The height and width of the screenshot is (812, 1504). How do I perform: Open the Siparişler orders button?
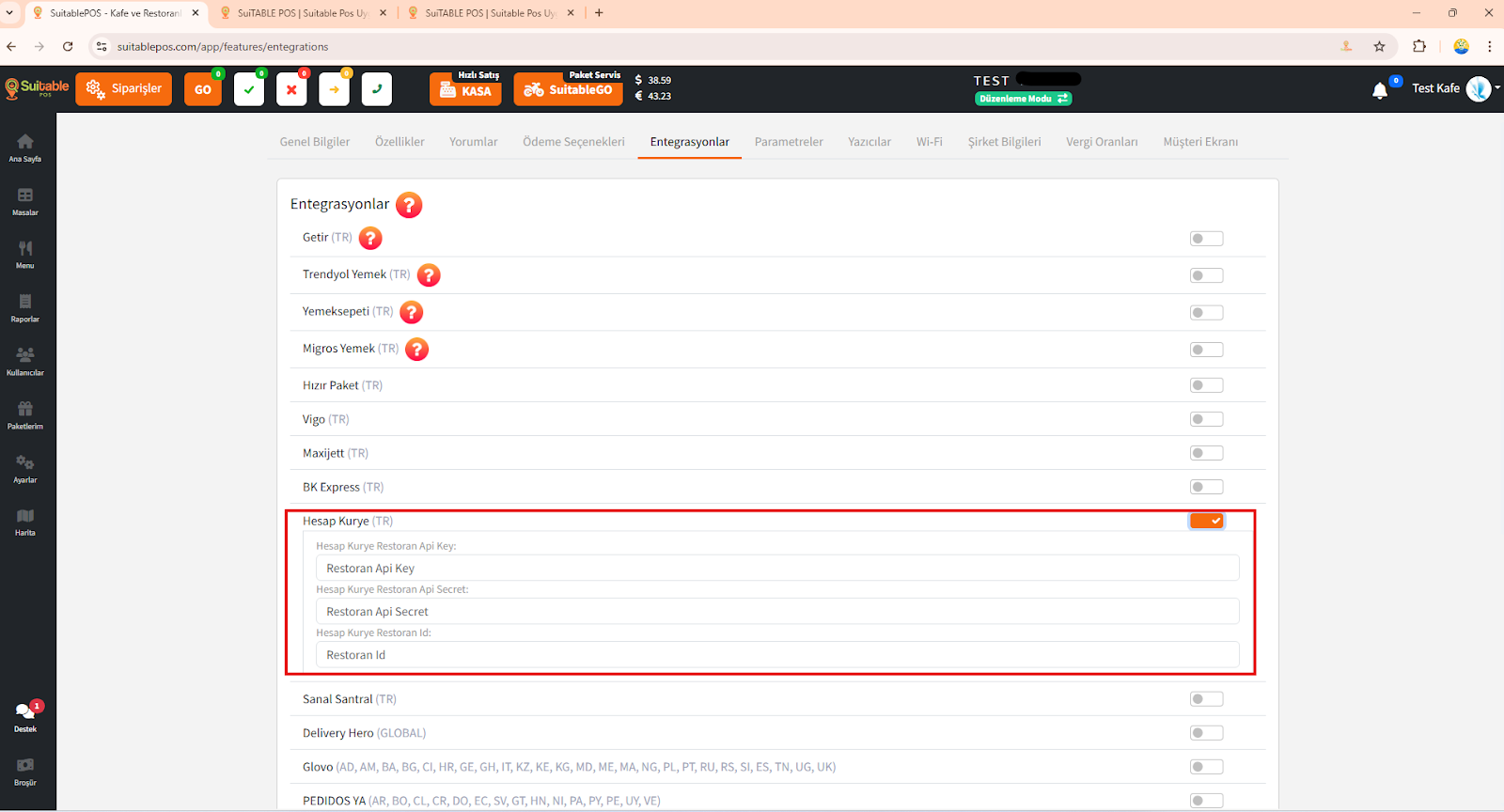pyautogui.click(x=124, y=89)
